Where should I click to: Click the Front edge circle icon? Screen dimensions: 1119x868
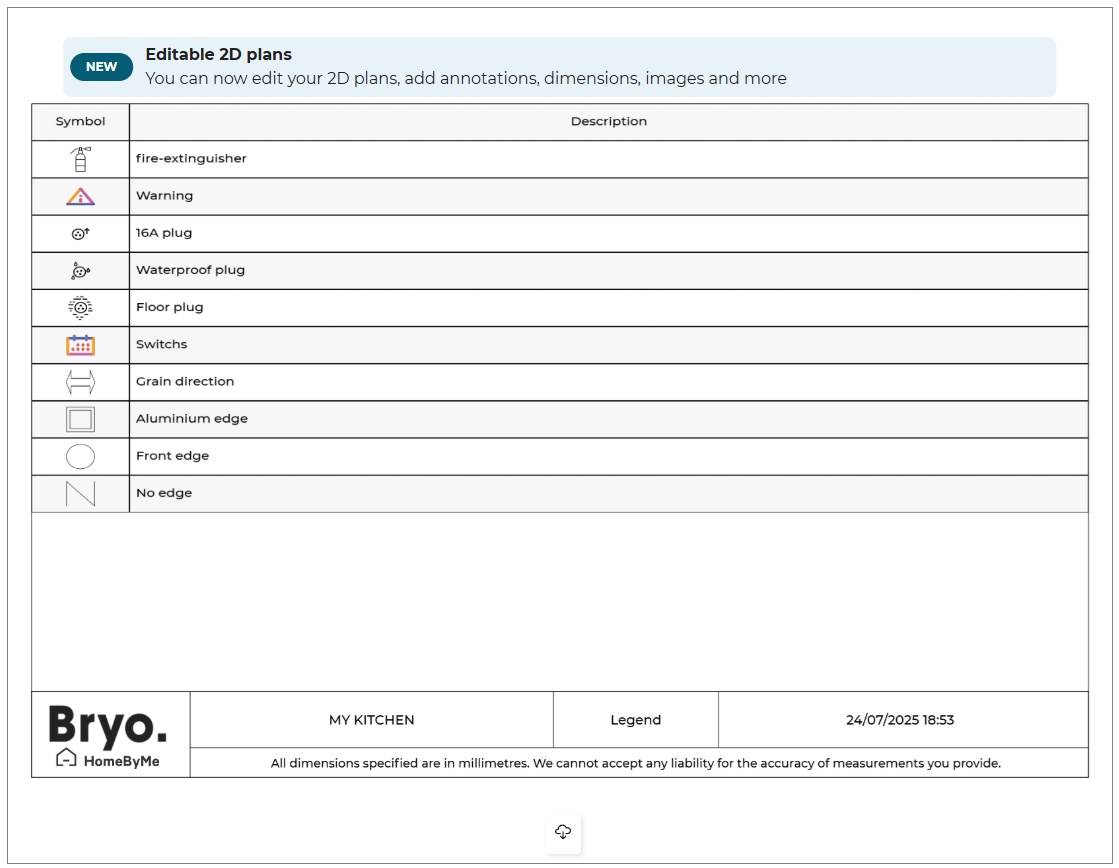pyautogui.click(x=80, y=457)
